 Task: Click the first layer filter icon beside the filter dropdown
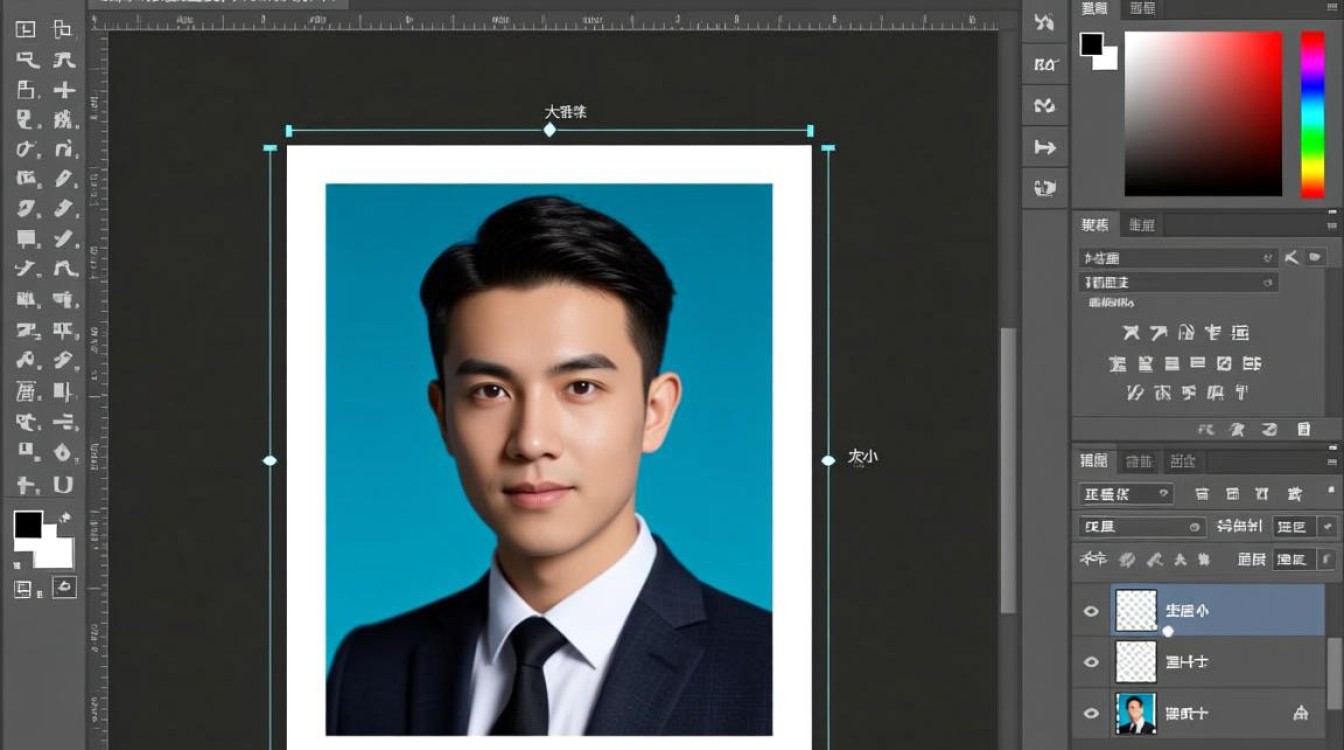click(1203, 494)
